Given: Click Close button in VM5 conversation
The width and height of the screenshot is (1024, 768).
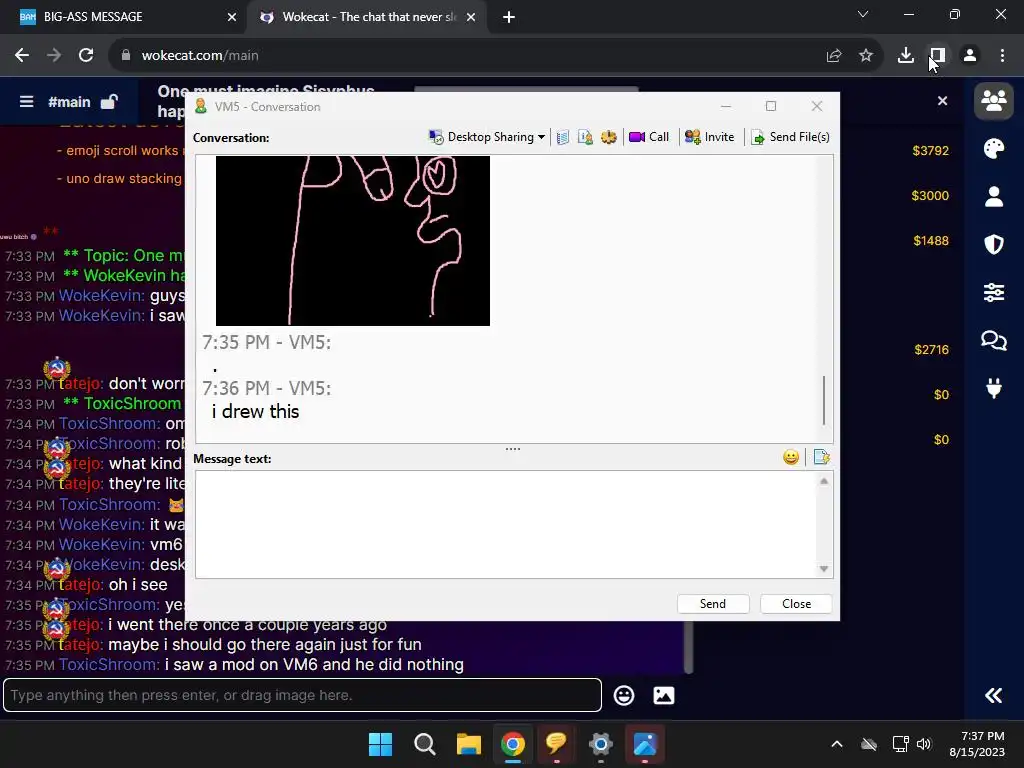Looking at the screenshot, I should click(796, 604).
